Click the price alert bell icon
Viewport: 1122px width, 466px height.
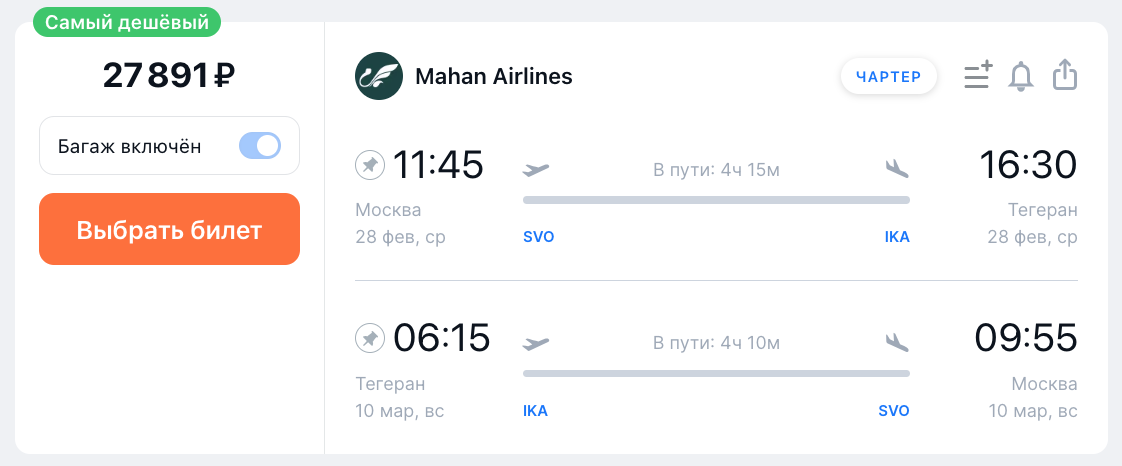[x=1021, y=76]
